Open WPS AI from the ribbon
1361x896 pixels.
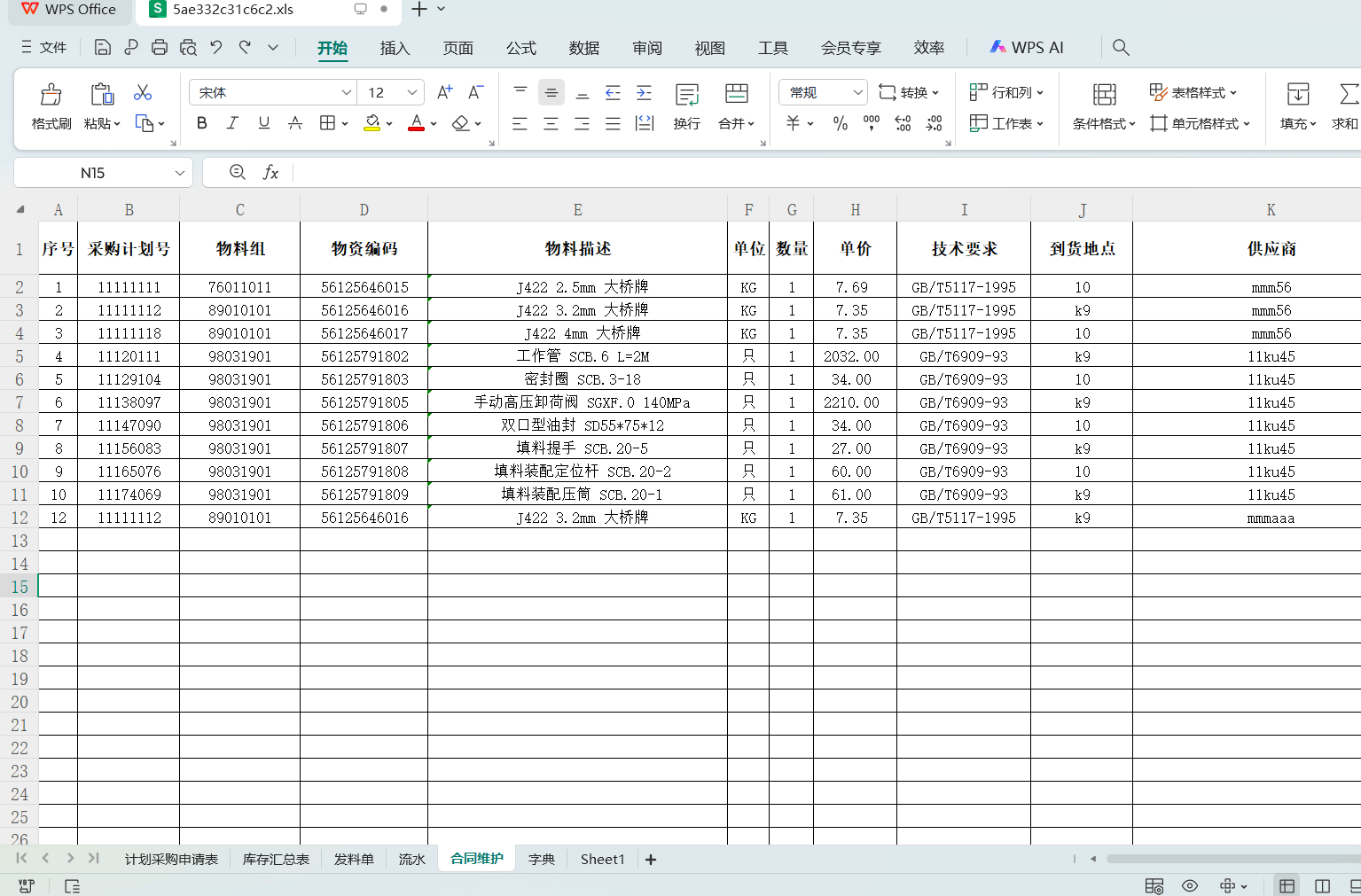[x=1026, y=47]
